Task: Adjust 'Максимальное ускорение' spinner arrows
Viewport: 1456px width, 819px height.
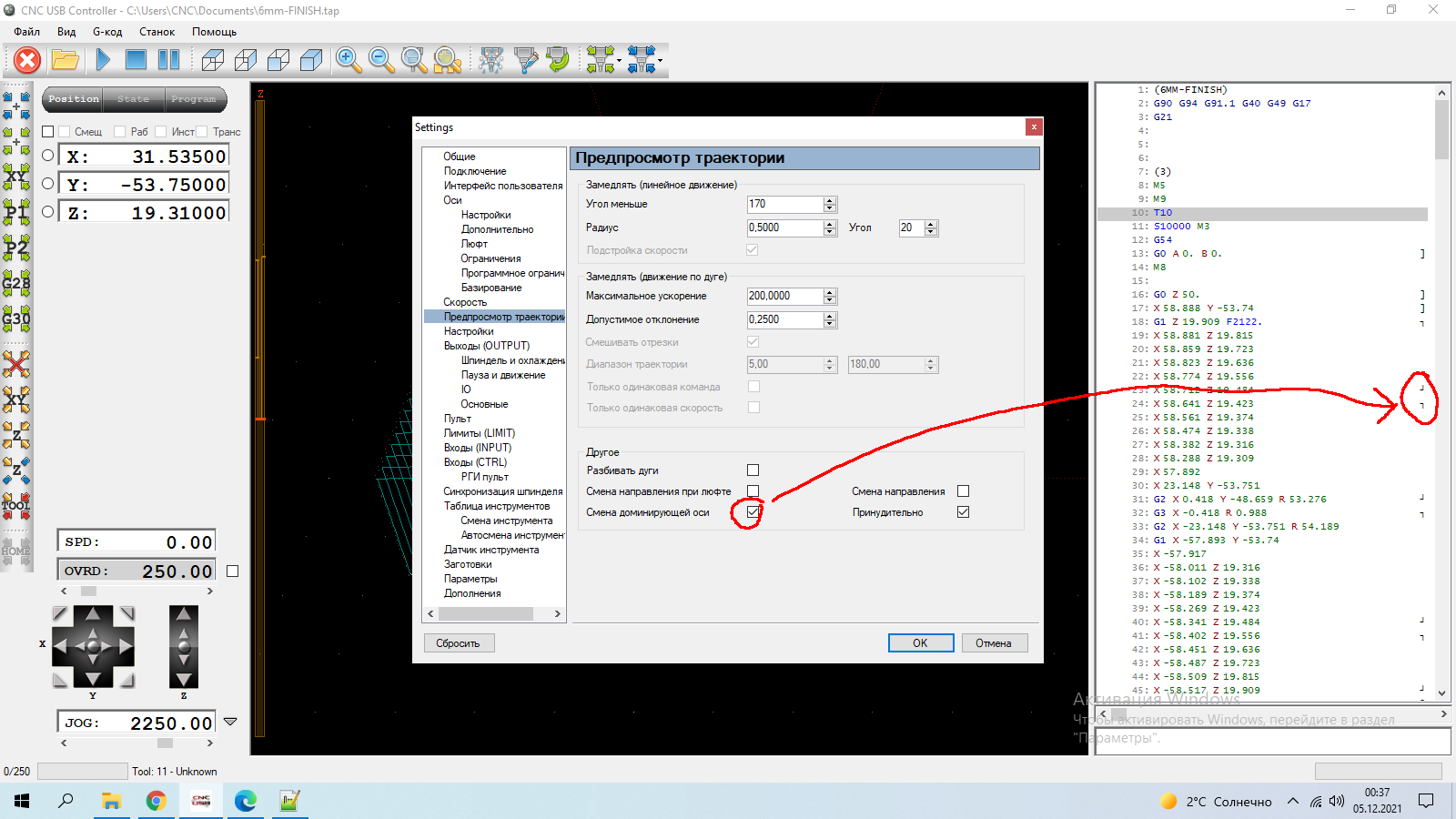Action: (829, 297)
